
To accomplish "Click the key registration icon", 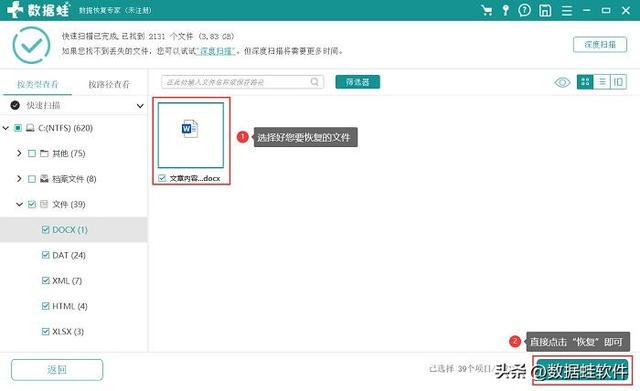I will click(505, 10).
